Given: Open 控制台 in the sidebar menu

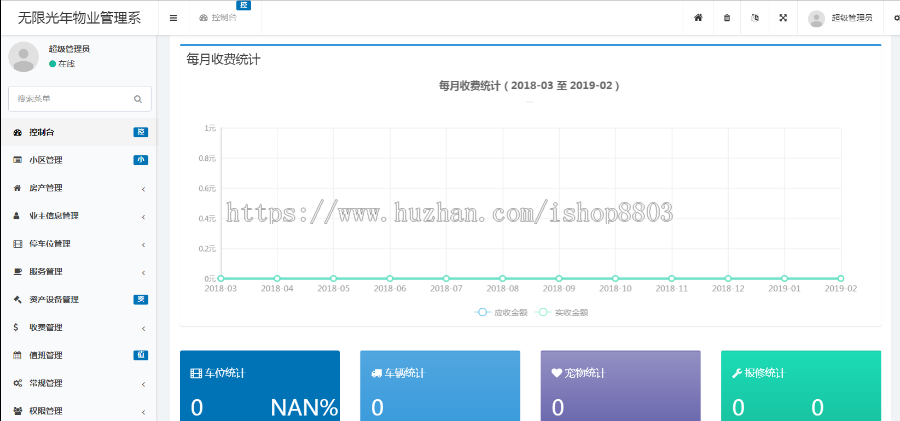Looking at the screenshot, I should click(x=78, y=133).
